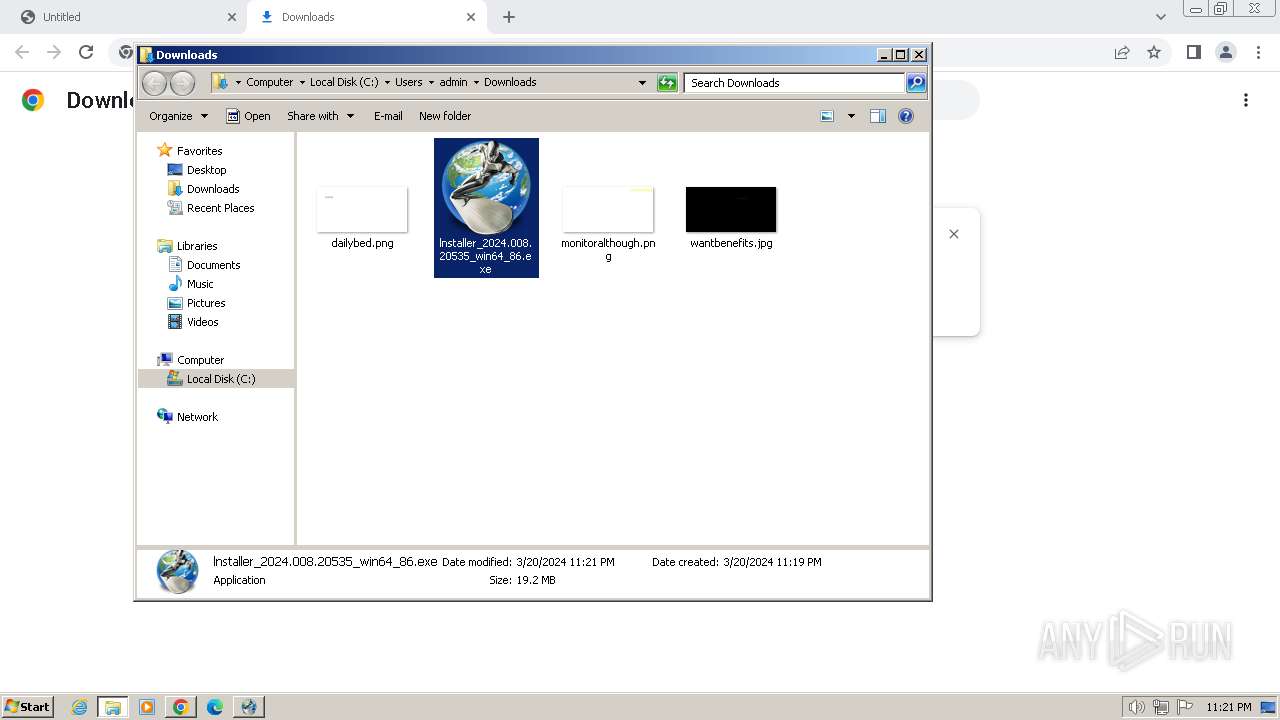
Task: Click admin in the breadcrumb path
Action: pos(453,83)
